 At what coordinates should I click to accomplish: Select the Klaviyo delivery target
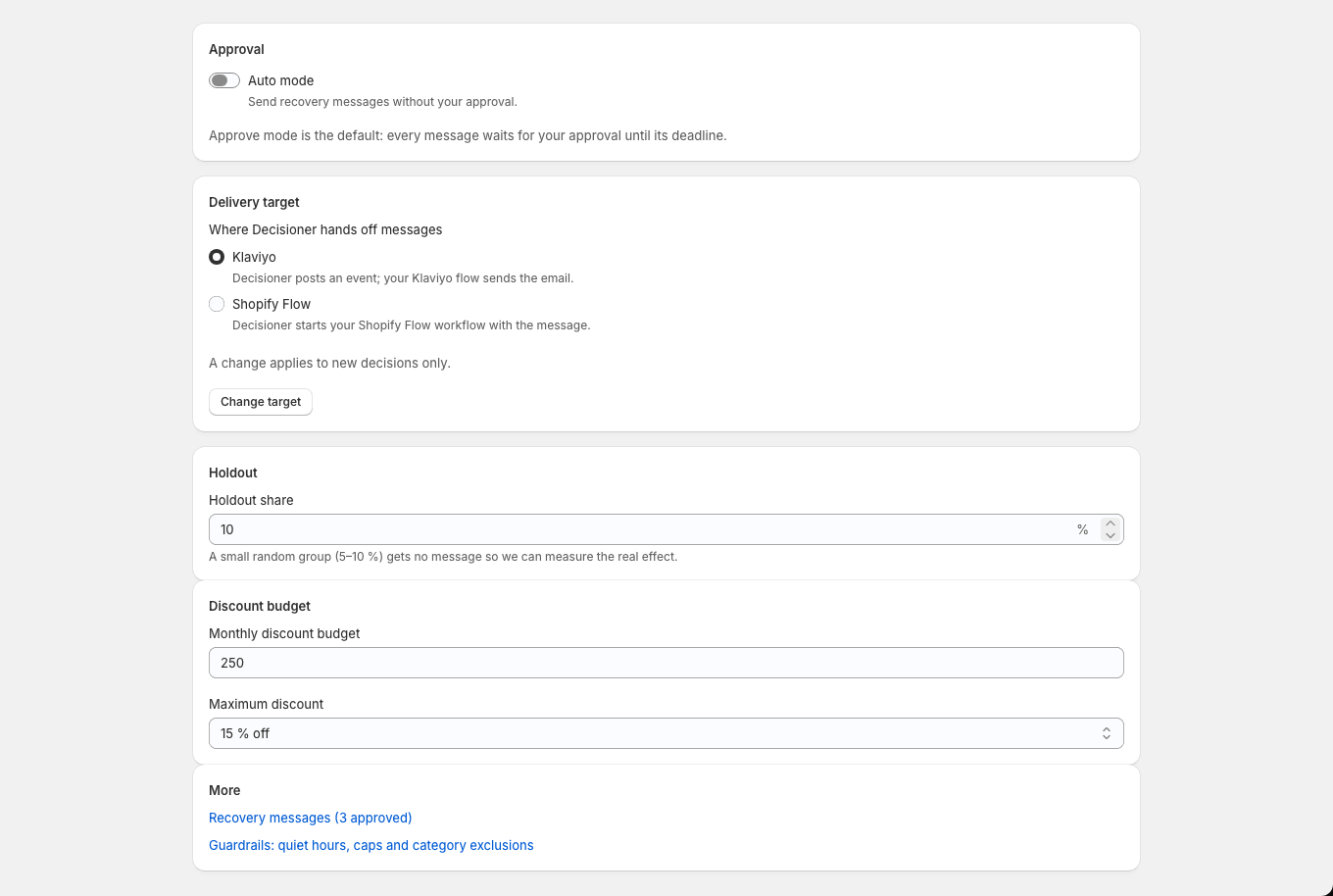point(217,257)
